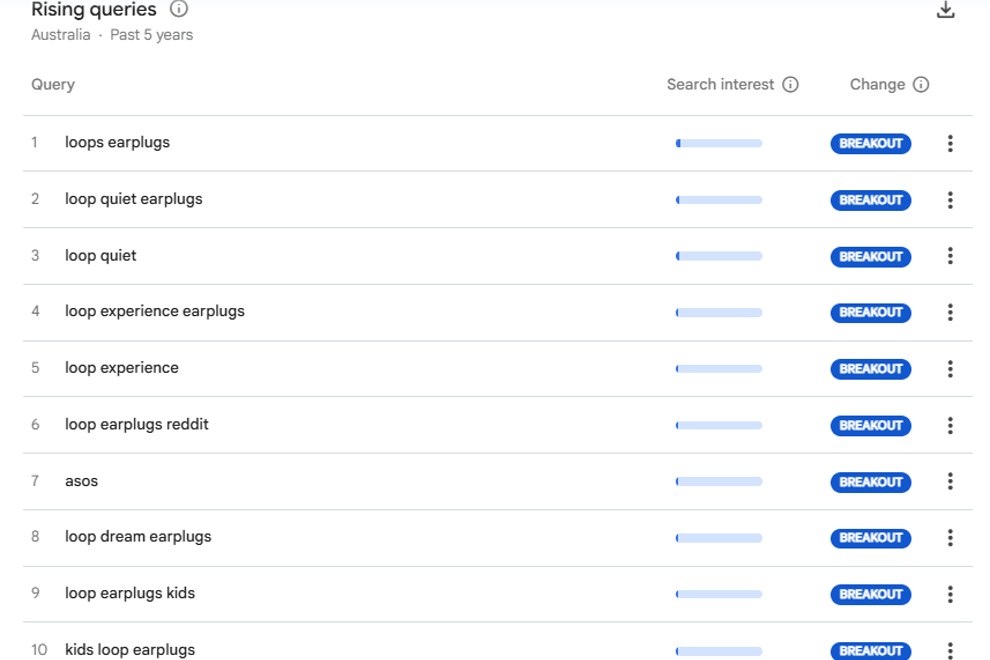Screen dimensions: 990x660
Task: Click the Past 5 years label
Action: (x=152, y=35)
